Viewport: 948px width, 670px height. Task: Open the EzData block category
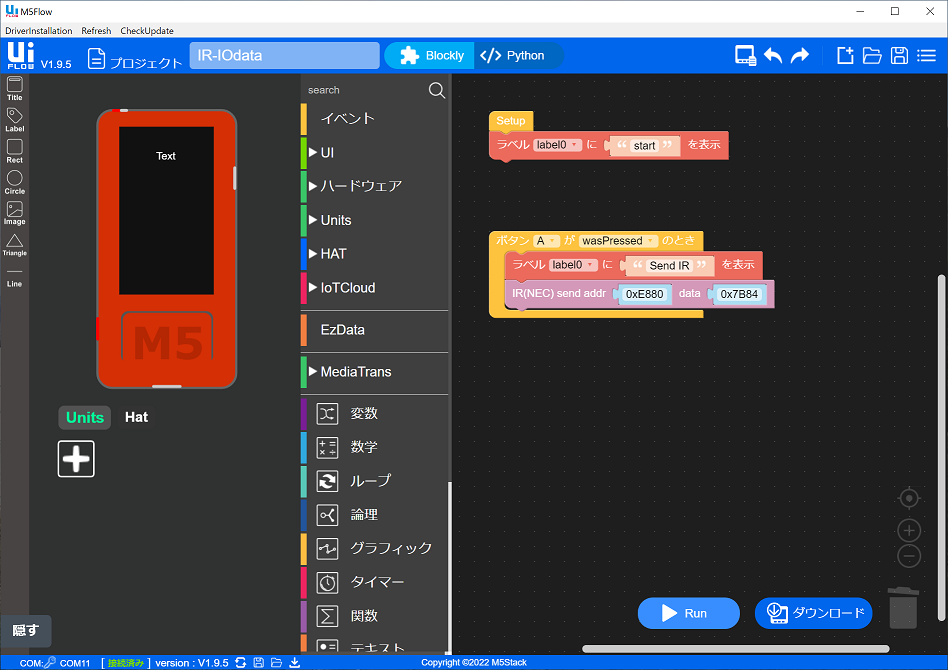(375, 330)
